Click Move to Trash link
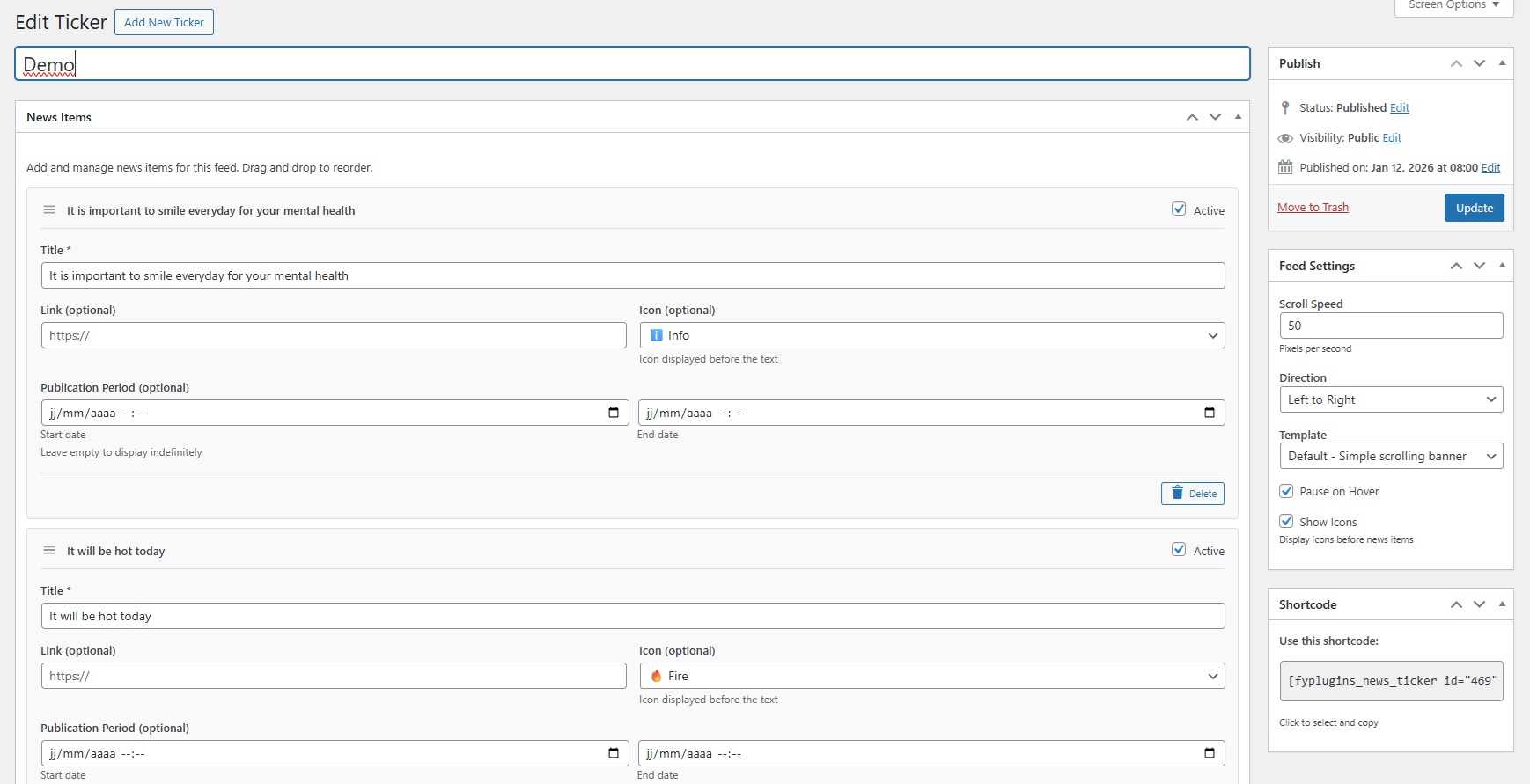 (x=1313, y=208)
